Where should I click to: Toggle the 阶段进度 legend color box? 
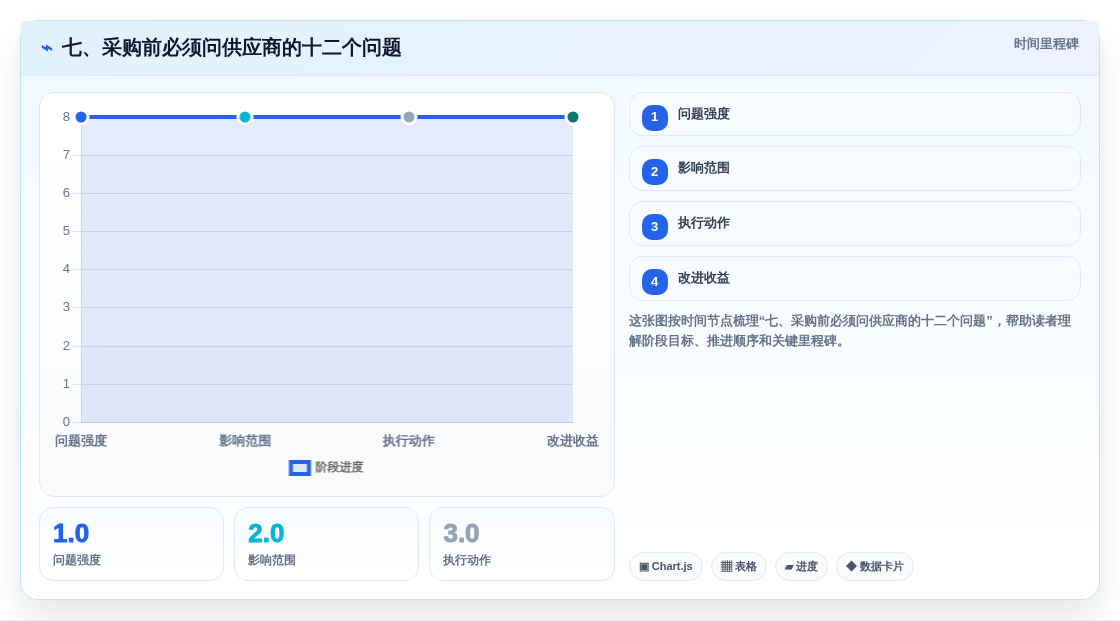(x=299, y=468)
